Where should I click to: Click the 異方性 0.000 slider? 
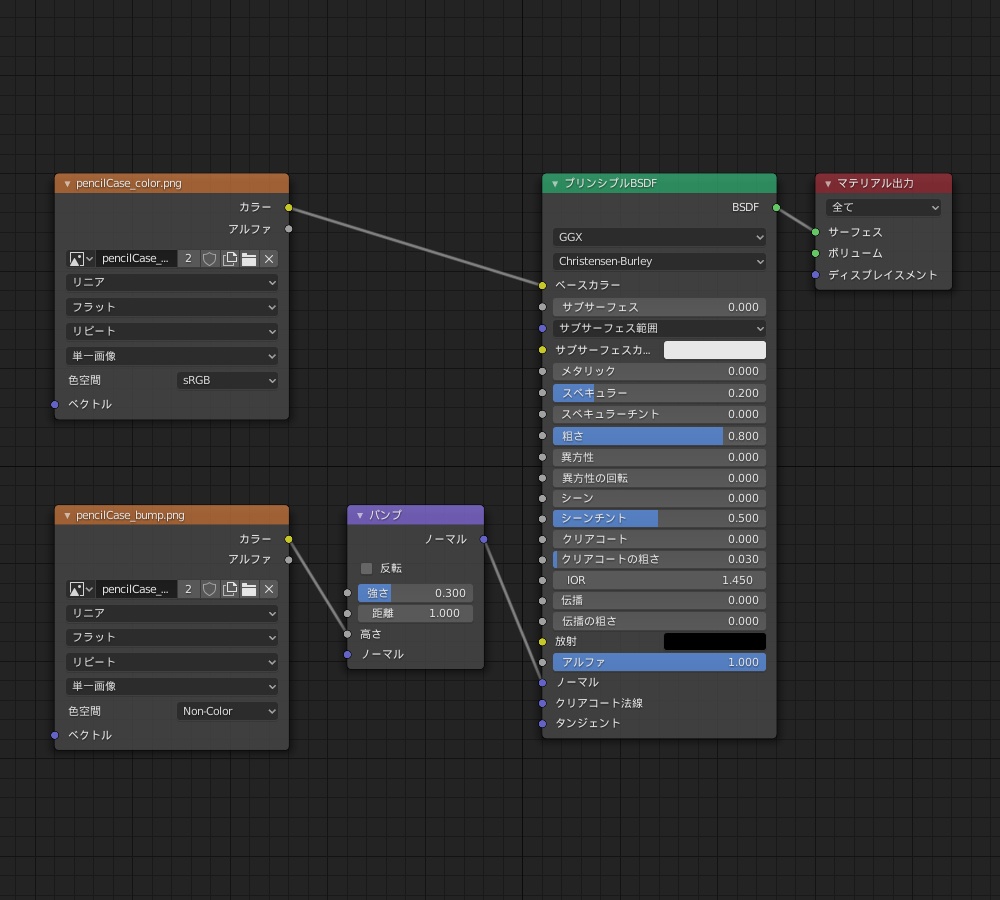pos(659,457)
